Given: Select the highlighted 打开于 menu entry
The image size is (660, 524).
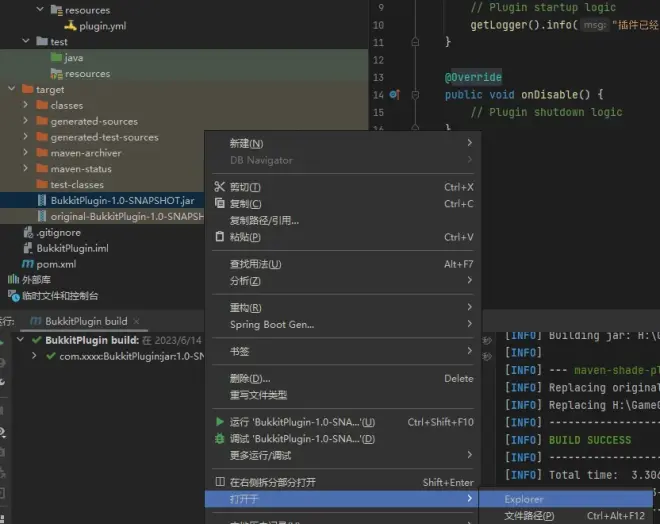Looking at the screenshot, I should 341,499.
